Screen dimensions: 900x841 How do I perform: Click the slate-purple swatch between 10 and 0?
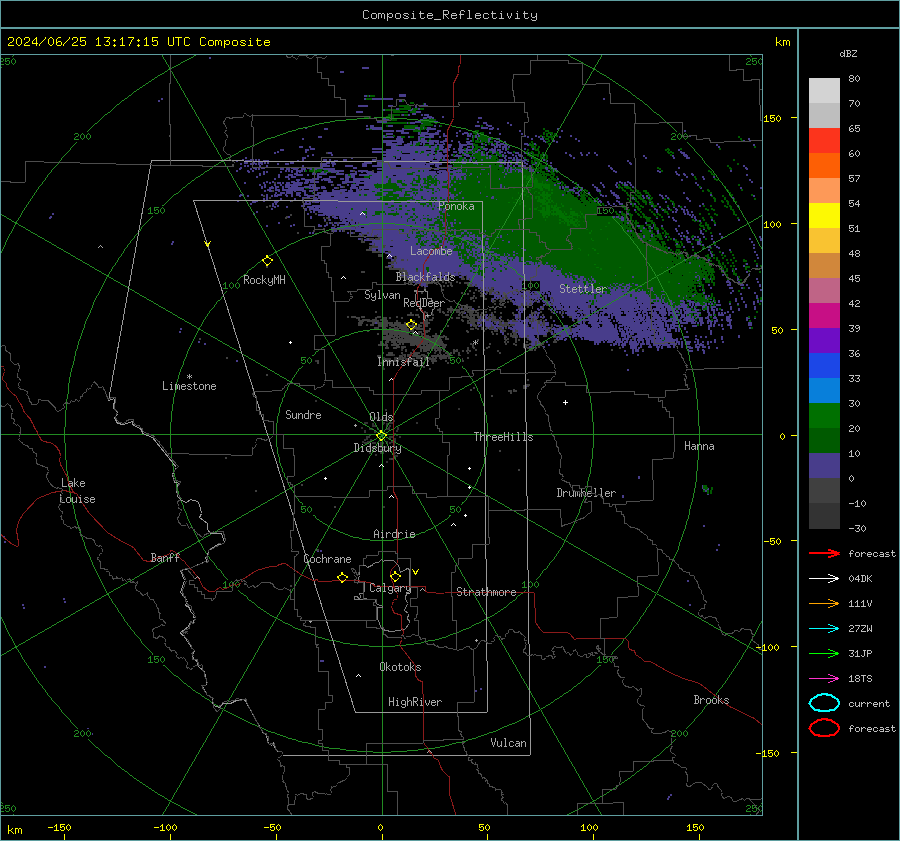click(x=824, y=466)
